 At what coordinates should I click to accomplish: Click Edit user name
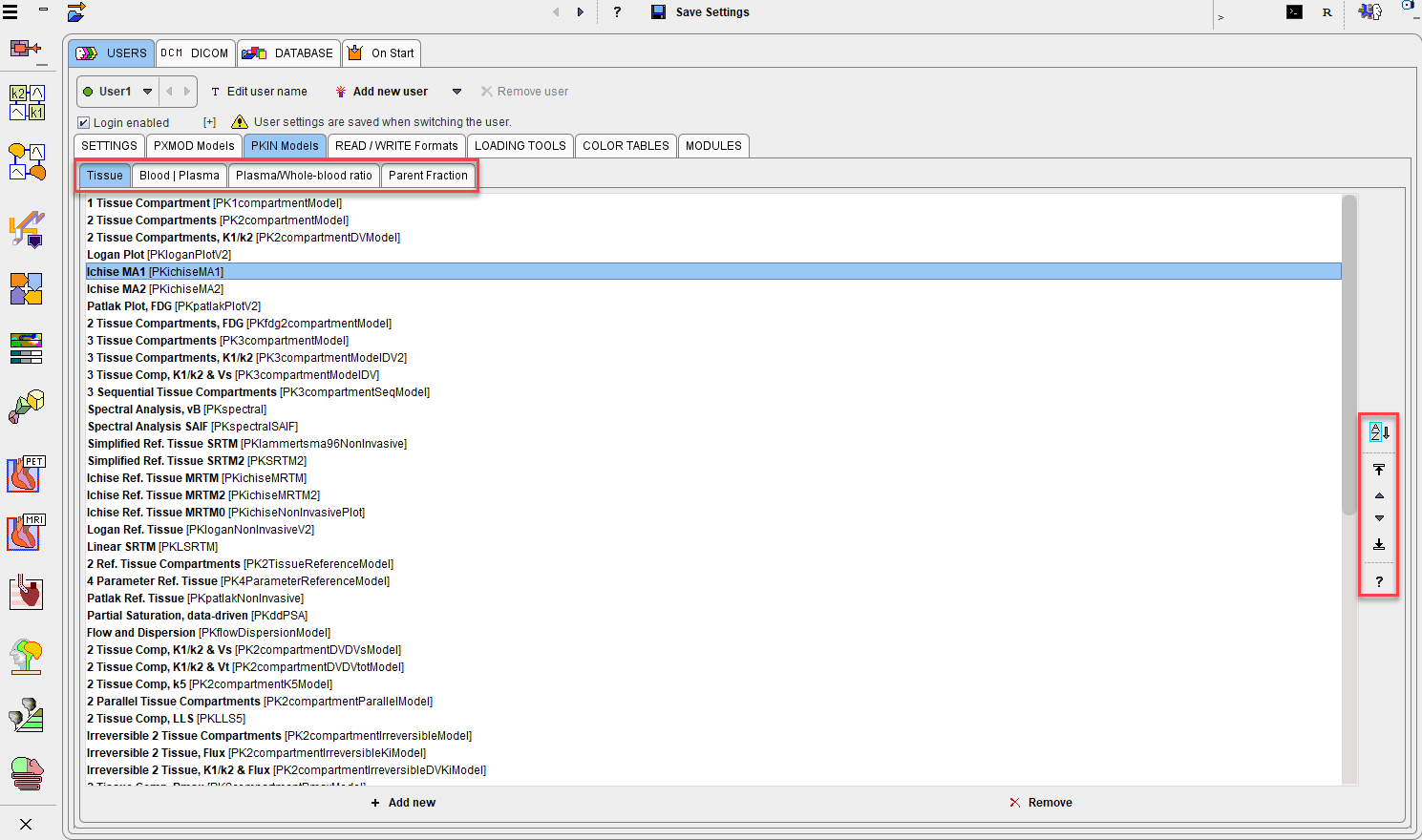click(x=259, y=92)
